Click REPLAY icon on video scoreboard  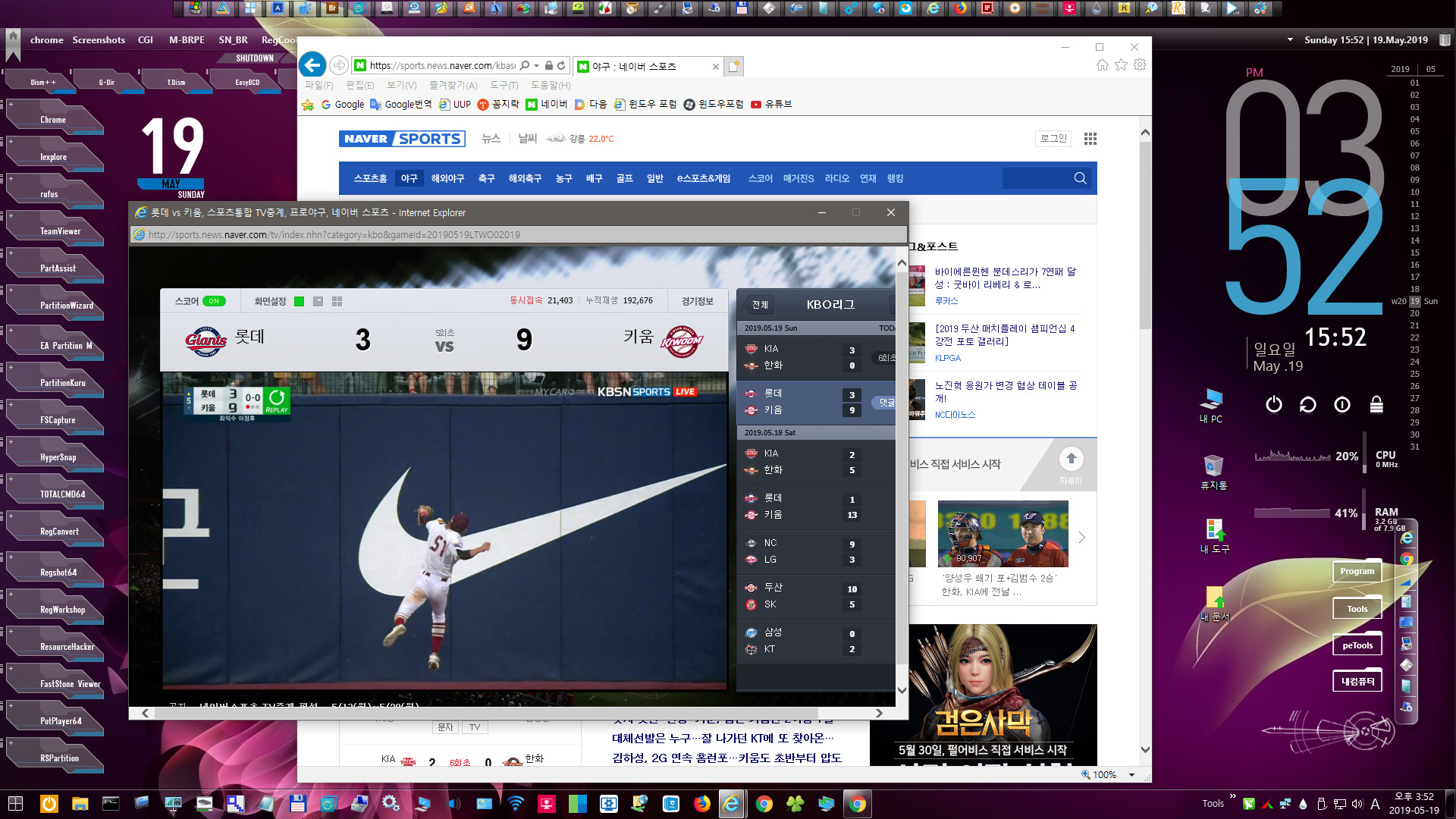coord(277,401)
